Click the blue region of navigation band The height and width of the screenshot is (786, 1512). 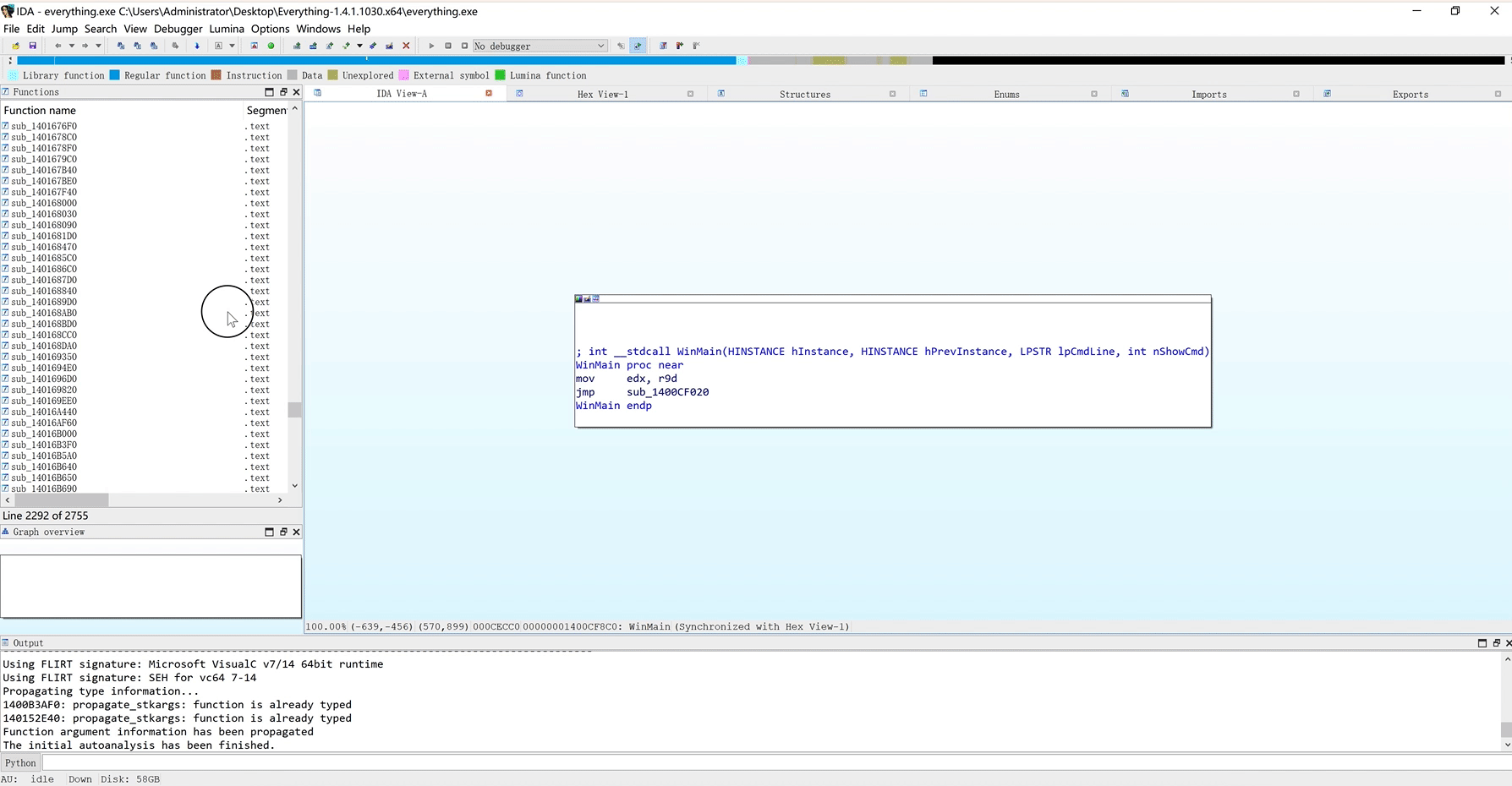[x=372, y=61]
